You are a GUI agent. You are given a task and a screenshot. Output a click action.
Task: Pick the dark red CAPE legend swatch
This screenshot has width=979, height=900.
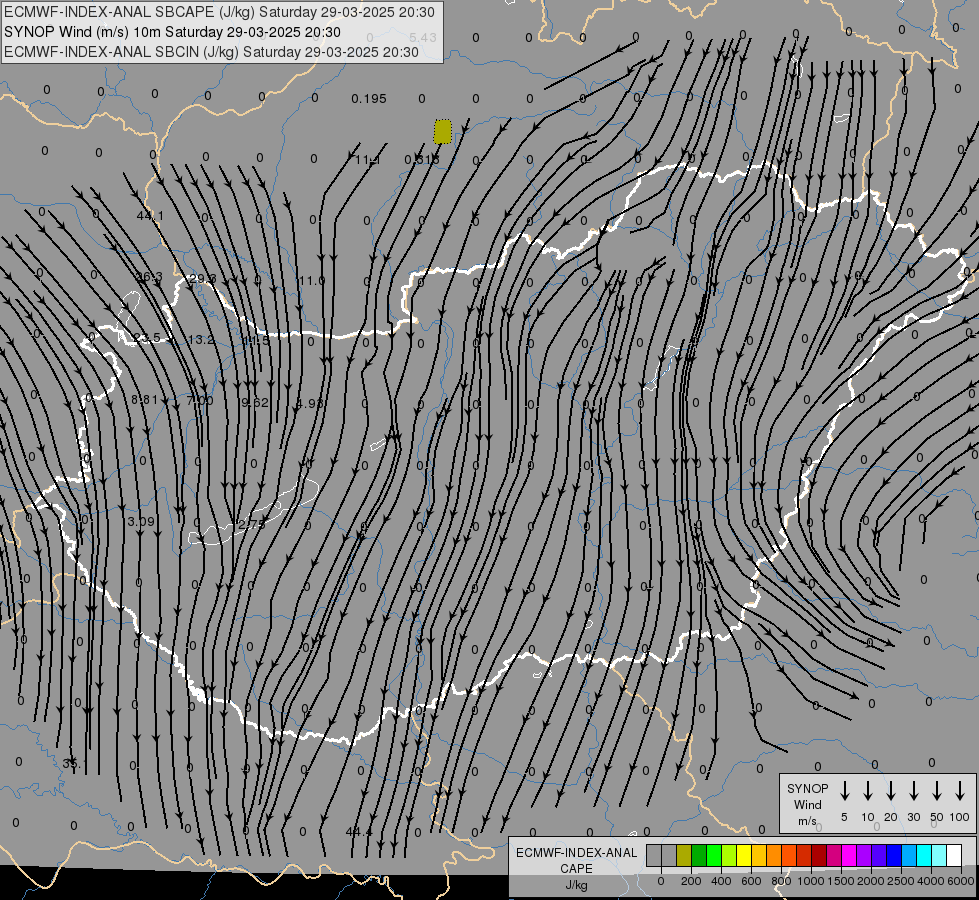(819, 855)
